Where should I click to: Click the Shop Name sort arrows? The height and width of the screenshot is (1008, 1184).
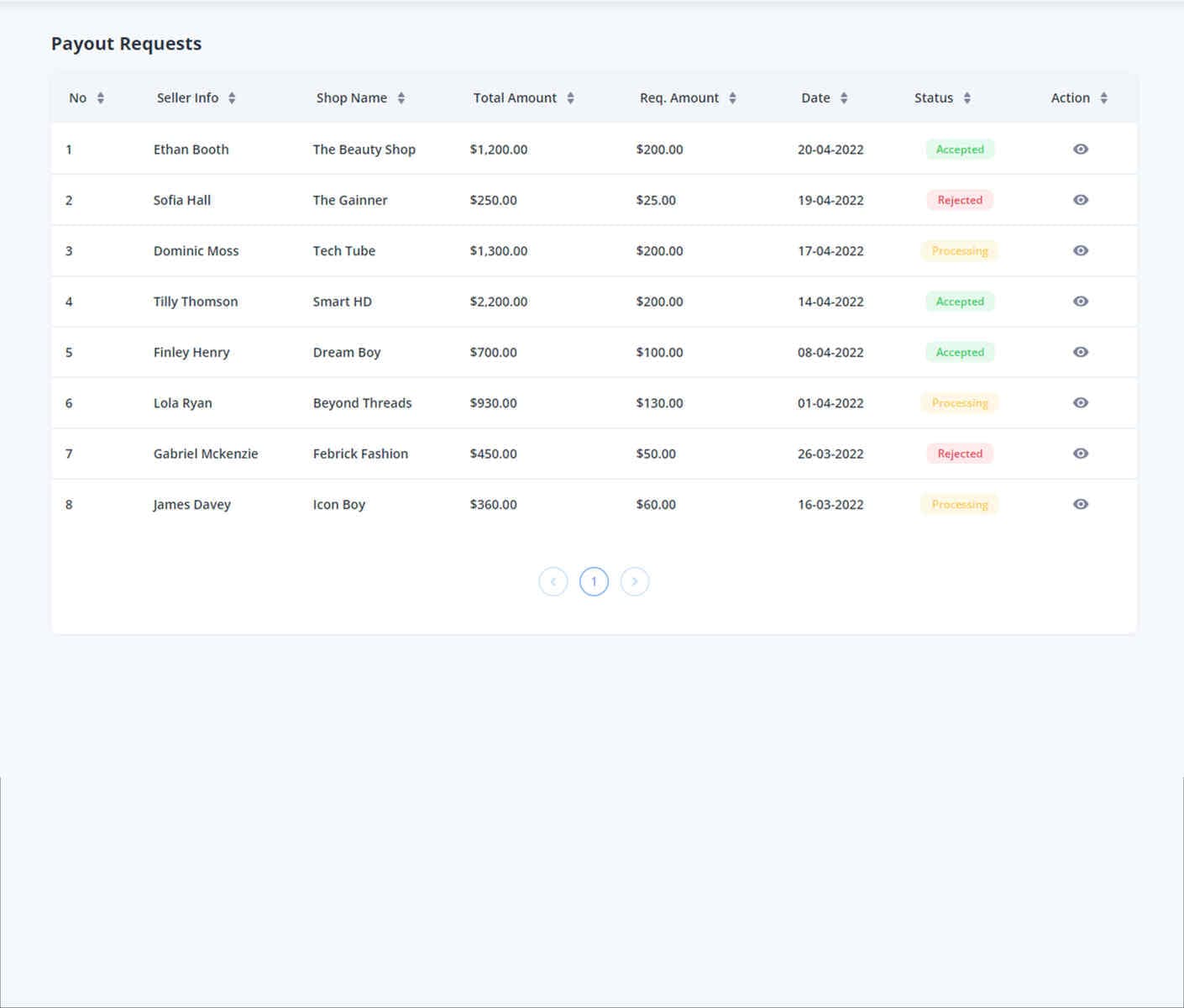[401, 97]
